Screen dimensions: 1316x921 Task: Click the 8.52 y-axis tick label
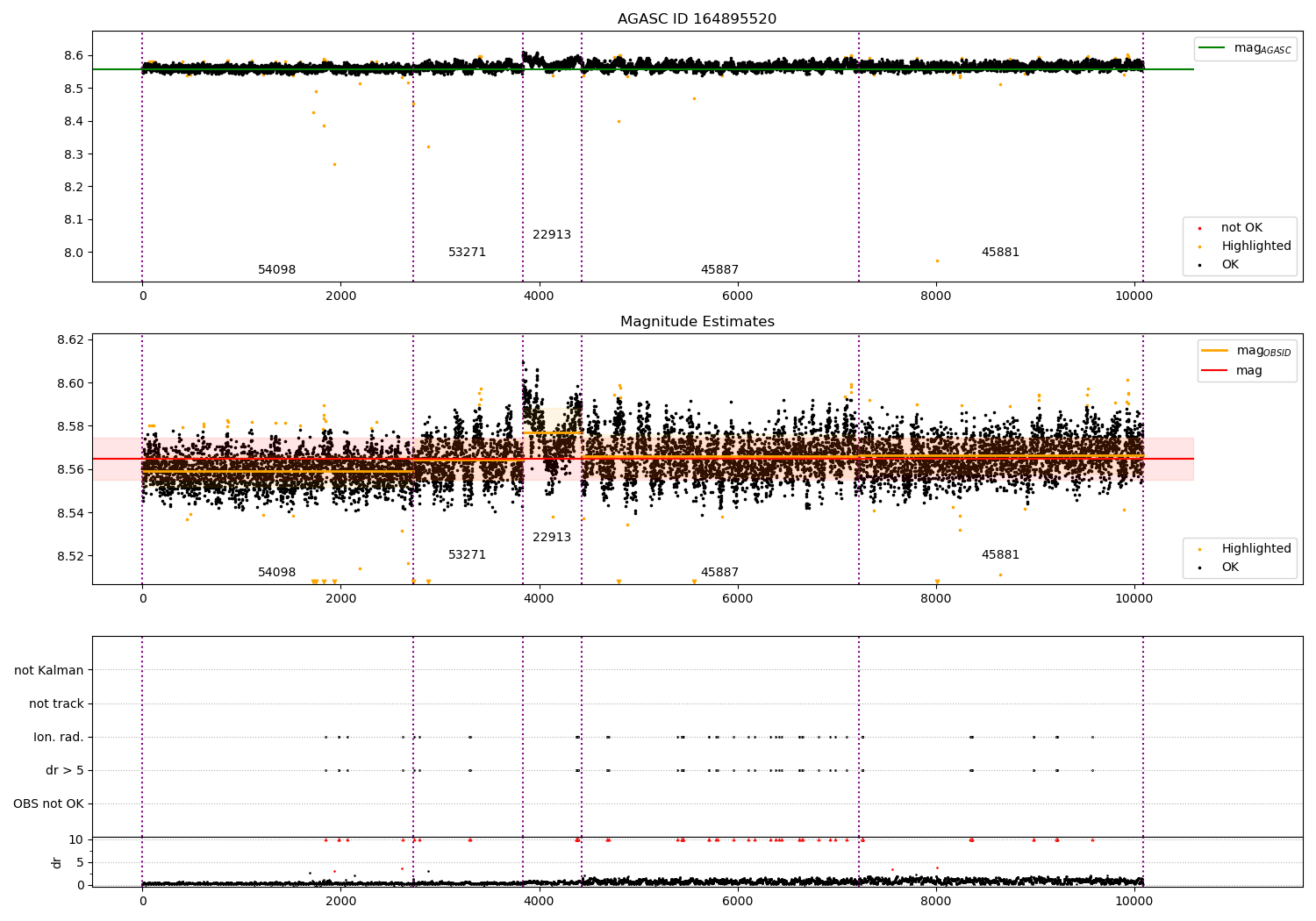[x=69, y=556]
